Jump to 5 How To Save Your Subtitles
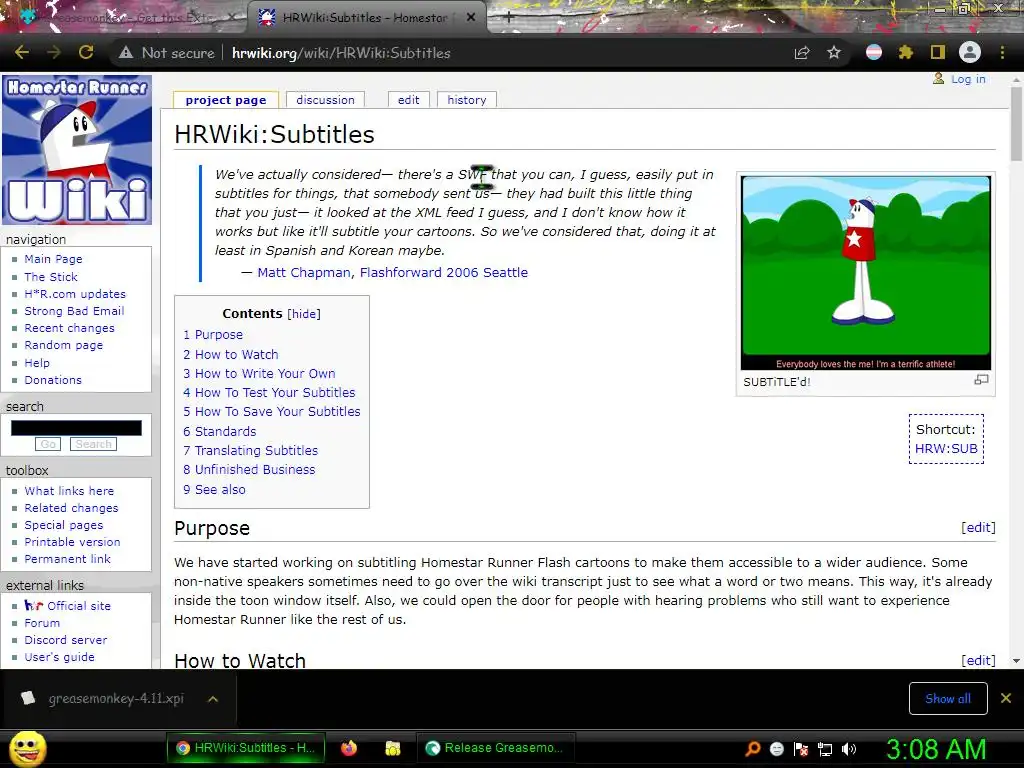 click(x=272, y=411)
